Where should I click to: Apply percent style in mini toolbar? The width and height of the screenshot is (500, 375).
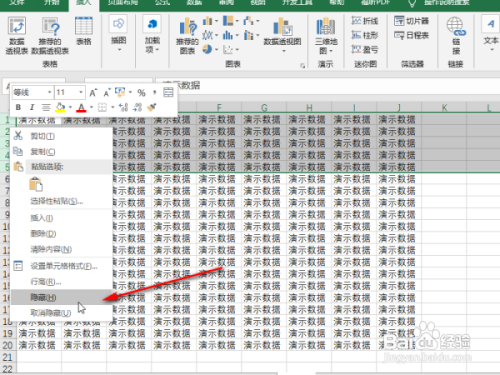141,93
